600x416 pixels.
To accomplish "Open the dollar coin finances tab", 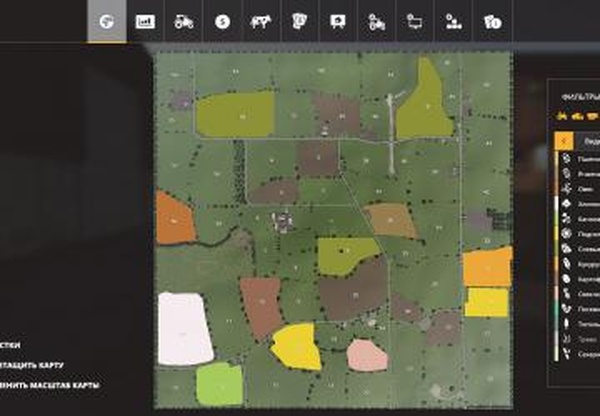I will point(222,22).
